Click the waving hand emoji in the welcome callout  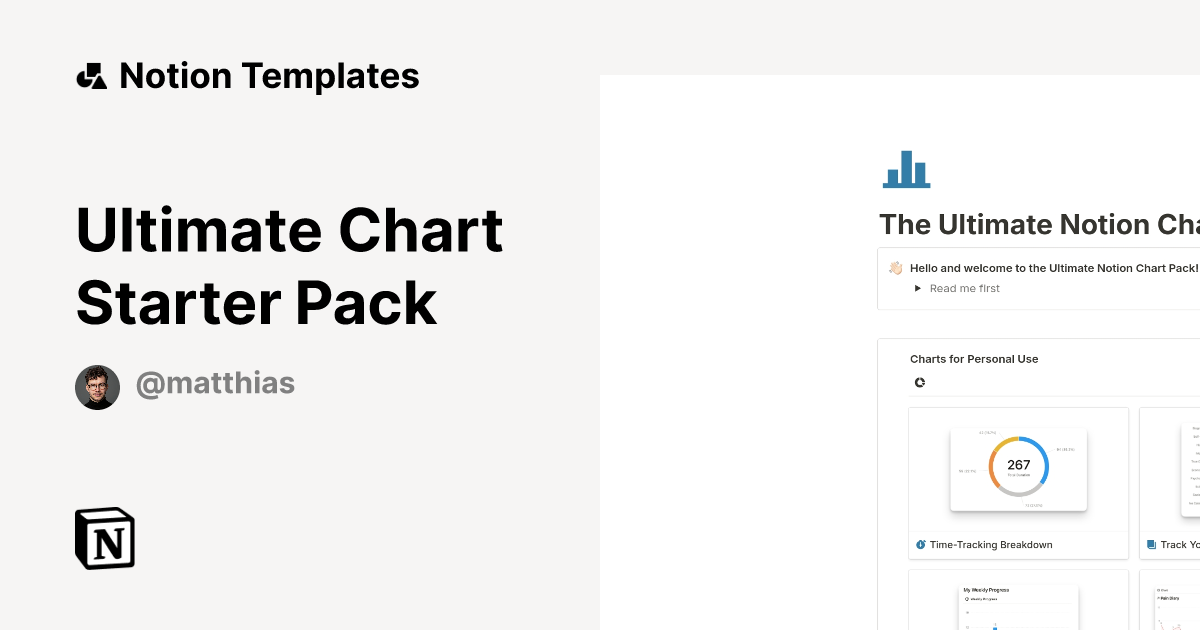click(x=895, y=267)
